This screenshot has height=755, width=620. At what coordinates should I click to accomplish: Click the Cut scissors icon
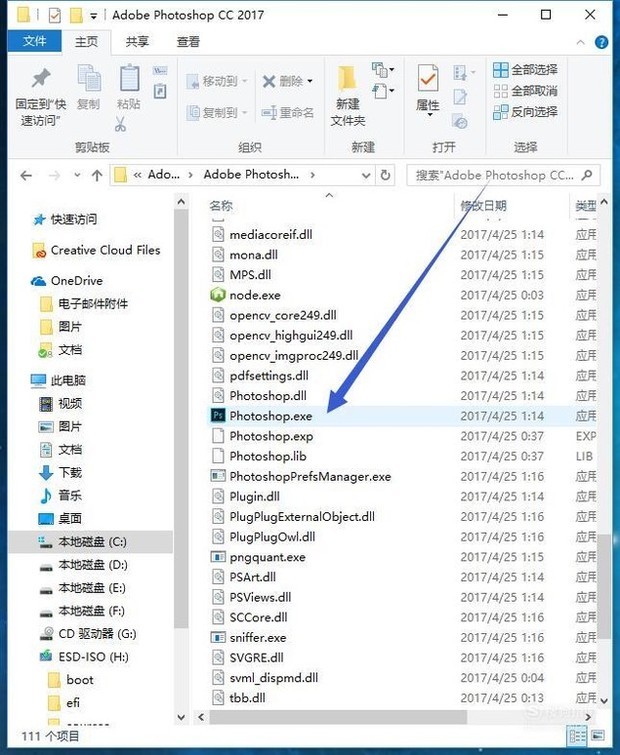click(120, 124)
